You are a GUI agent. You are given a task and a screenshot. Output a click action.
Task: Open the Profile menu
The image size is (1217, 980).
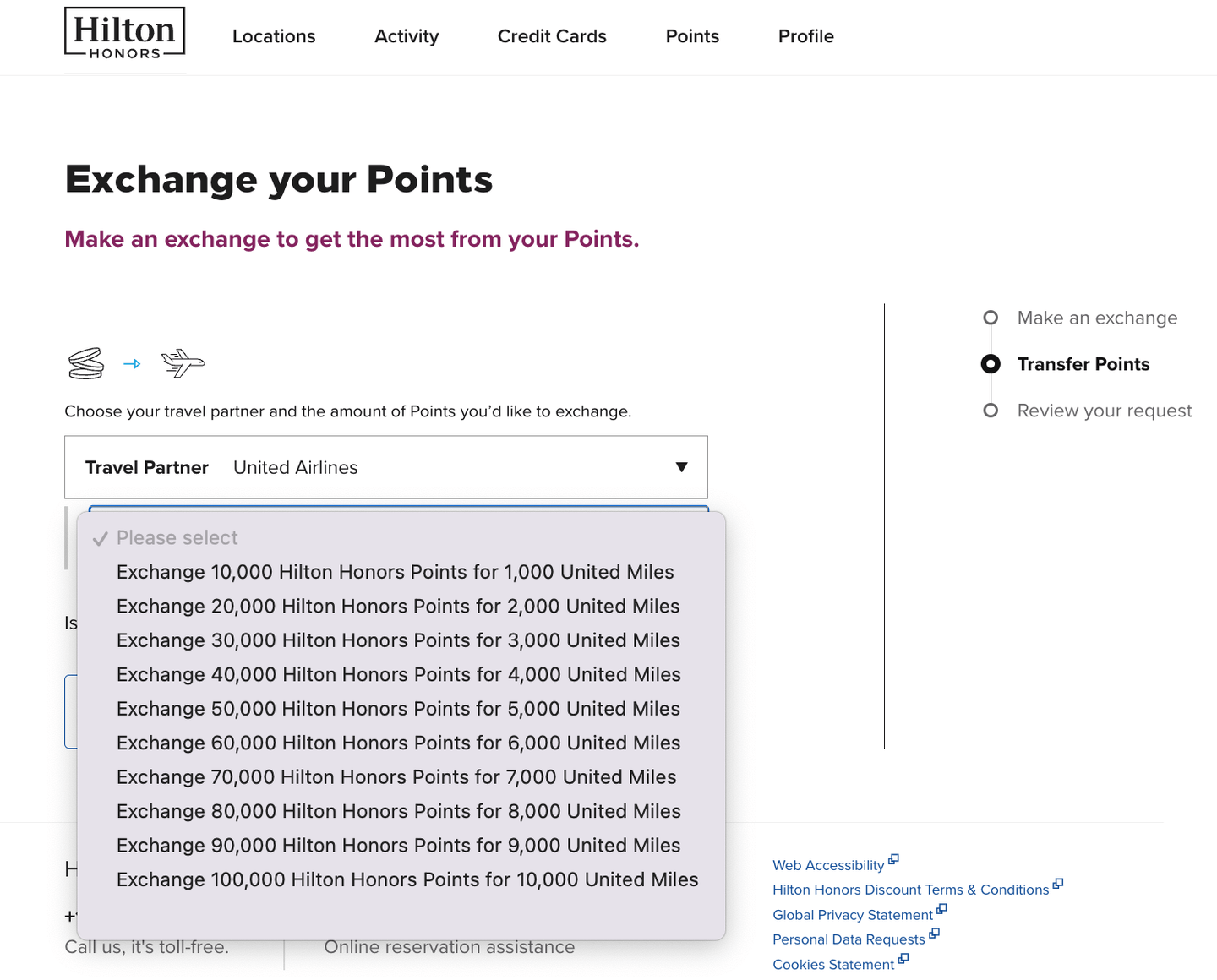[x=805, y=36]
